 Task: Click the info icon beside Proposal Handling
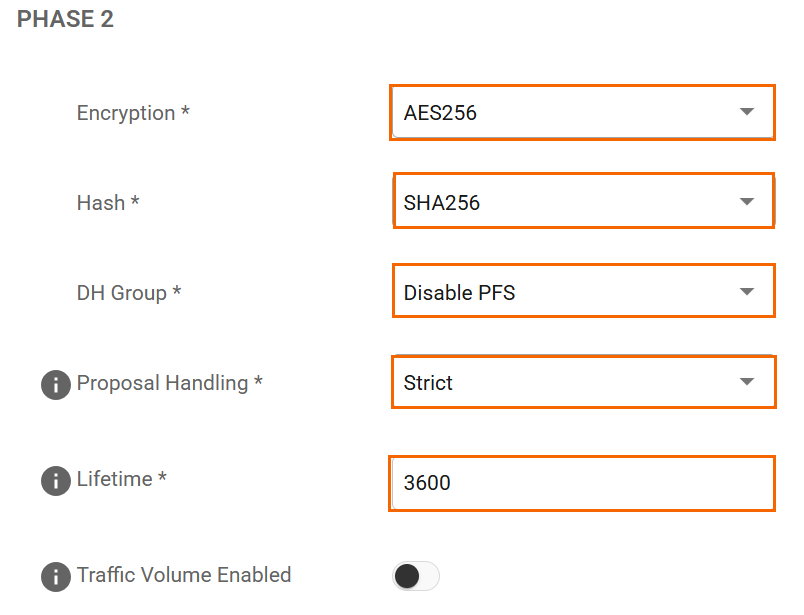(x=56, y=384)
